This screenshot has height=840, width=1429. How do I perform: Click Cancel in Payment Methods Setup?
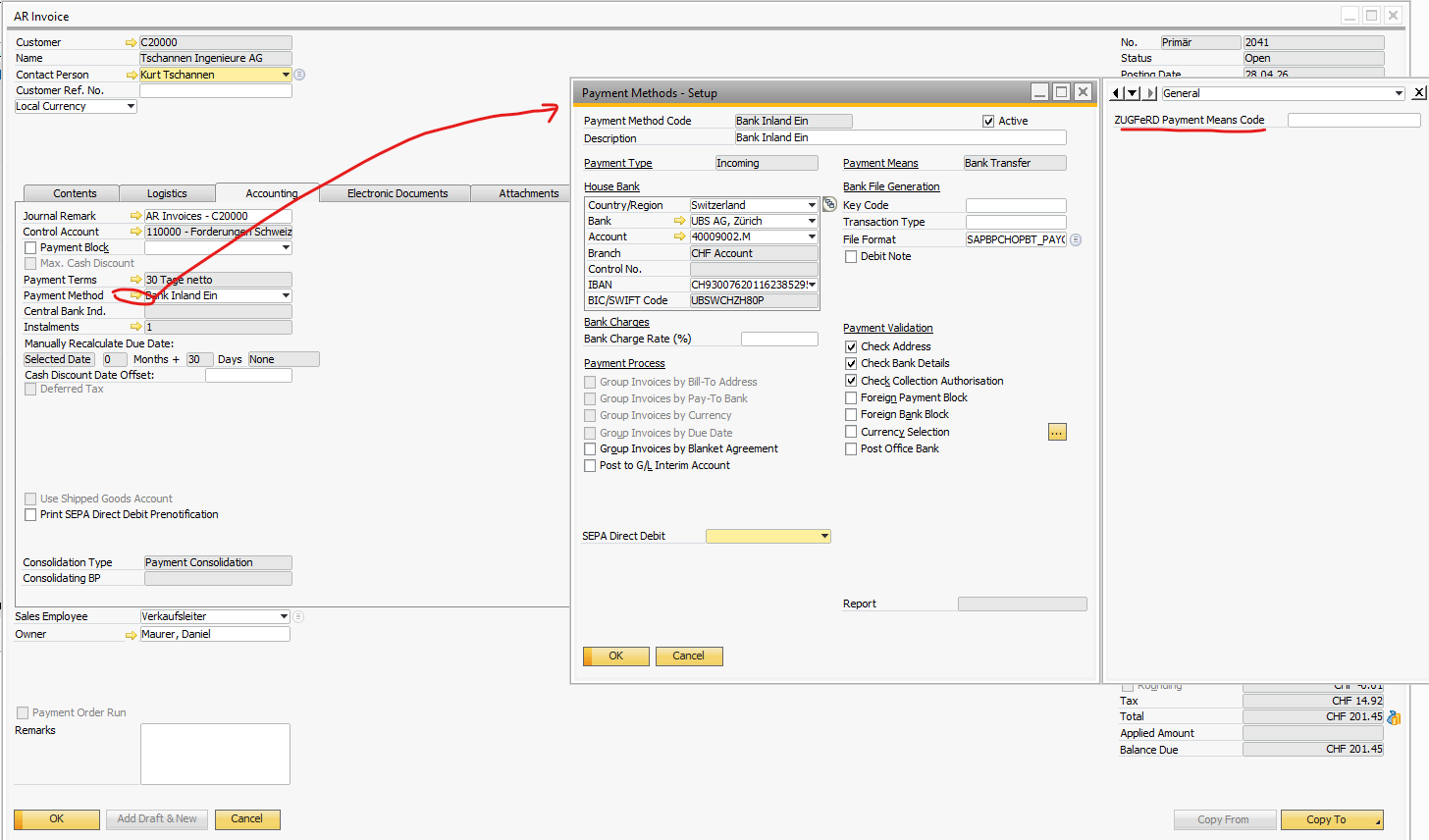click(x=688, y=656)
